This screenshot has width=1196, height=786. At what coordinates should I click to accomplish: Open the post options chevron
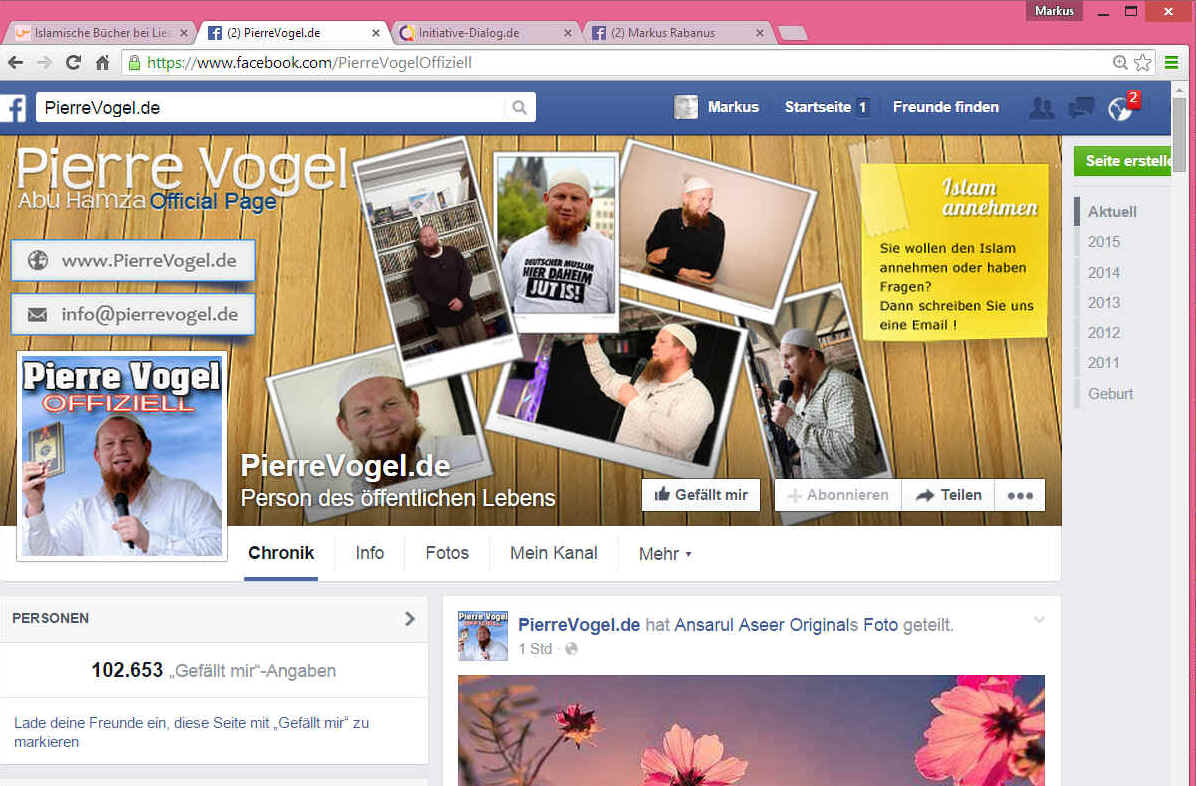(1039, 620)
